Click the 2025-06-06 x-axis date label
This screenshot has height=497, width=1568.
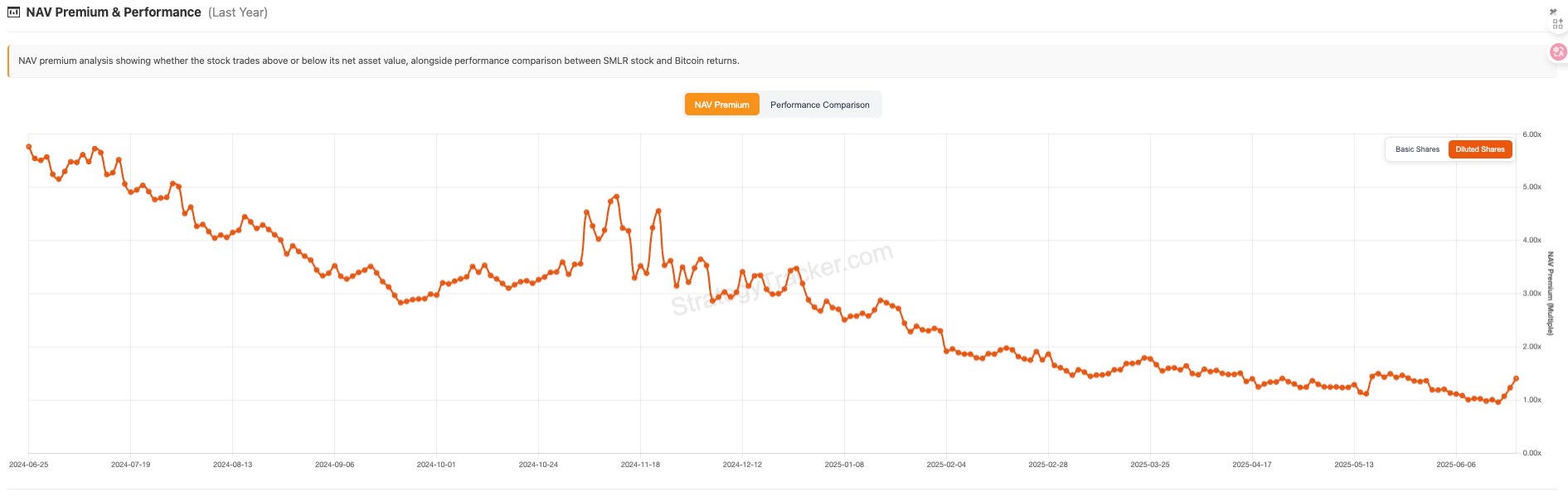pos(1456,465)
